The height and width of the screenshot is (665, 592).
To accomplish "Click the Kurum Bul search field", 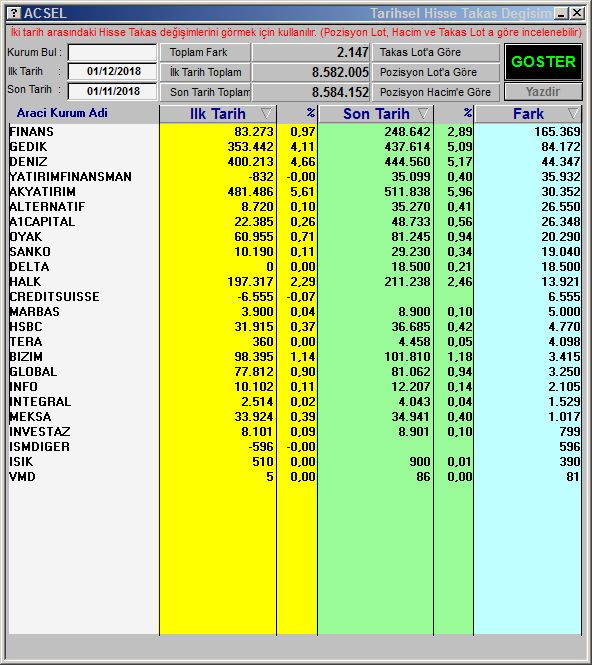I will tap(112, 53).
